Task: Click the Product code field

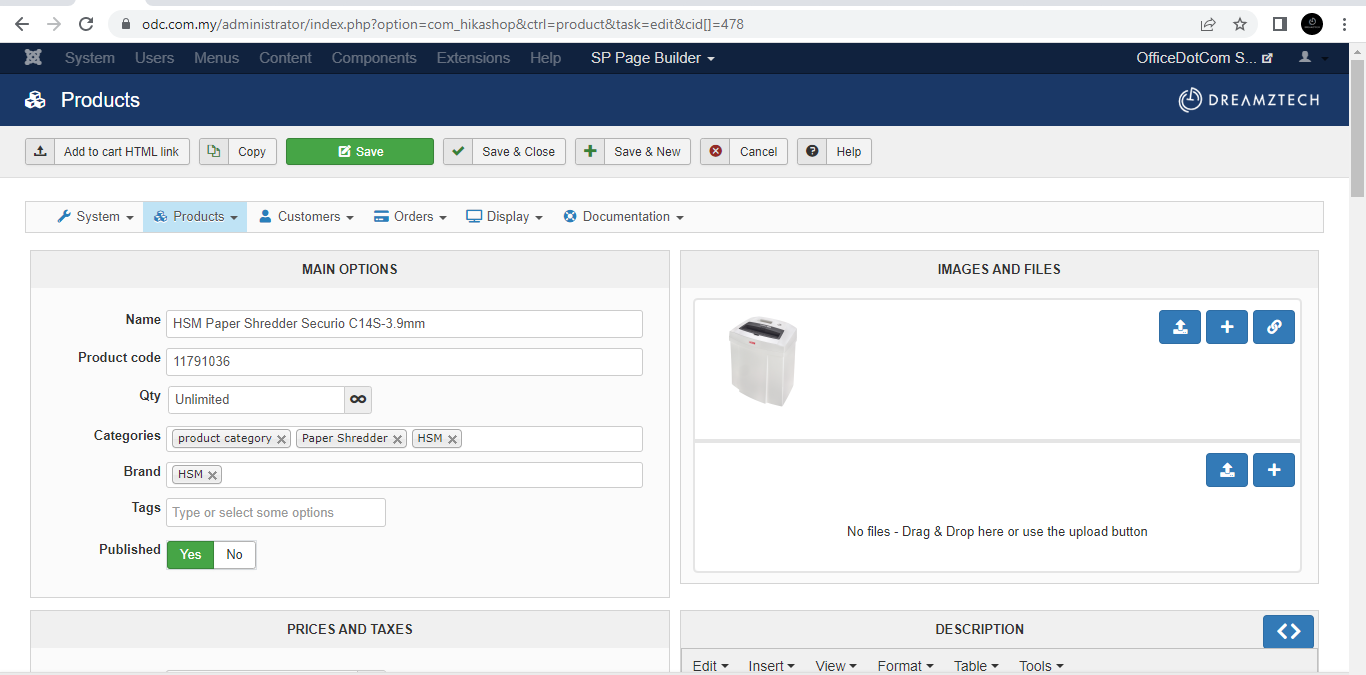Action: point(404,362)
